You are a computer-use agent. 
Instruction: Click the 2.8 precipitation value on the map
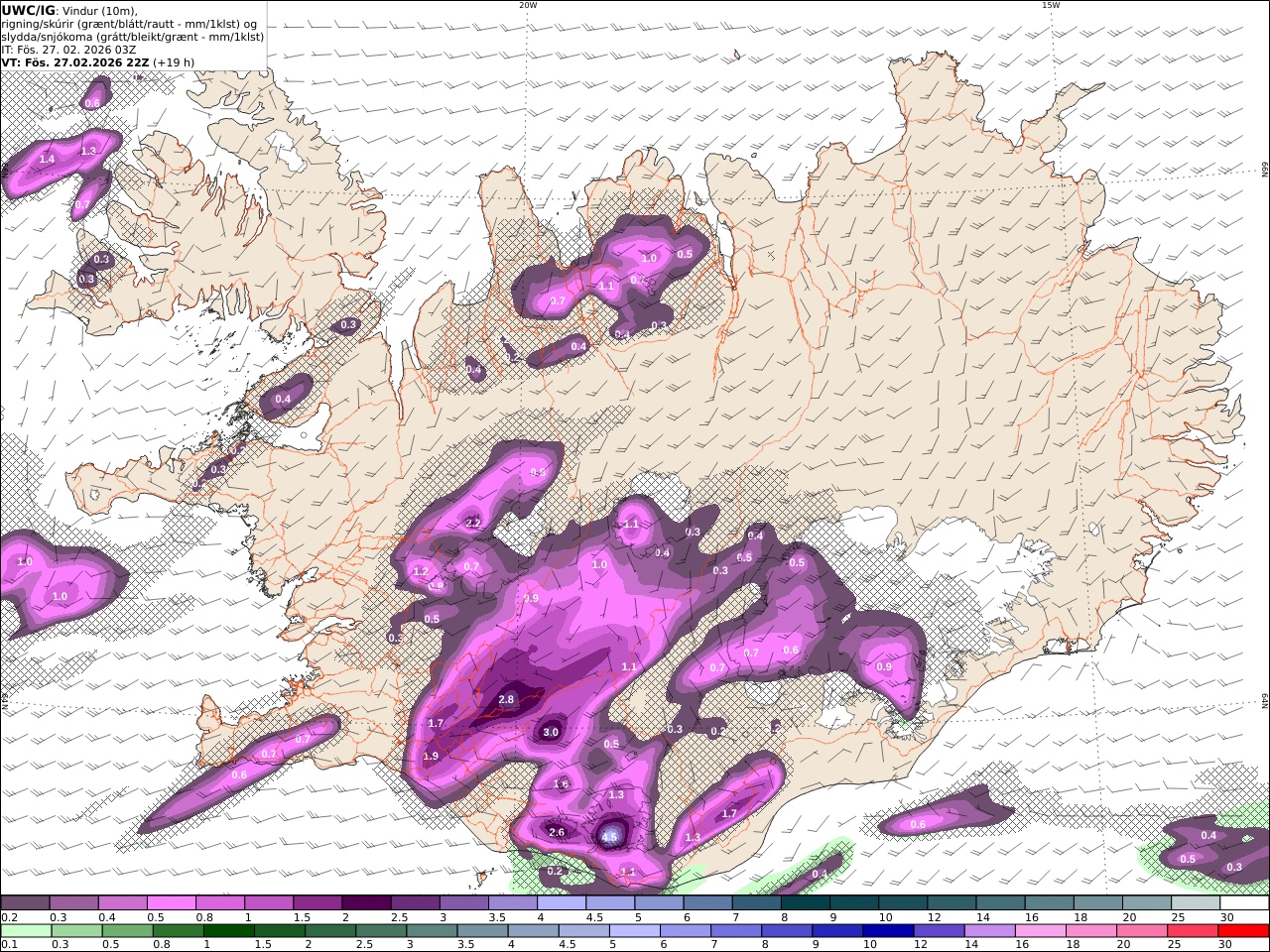506,699
